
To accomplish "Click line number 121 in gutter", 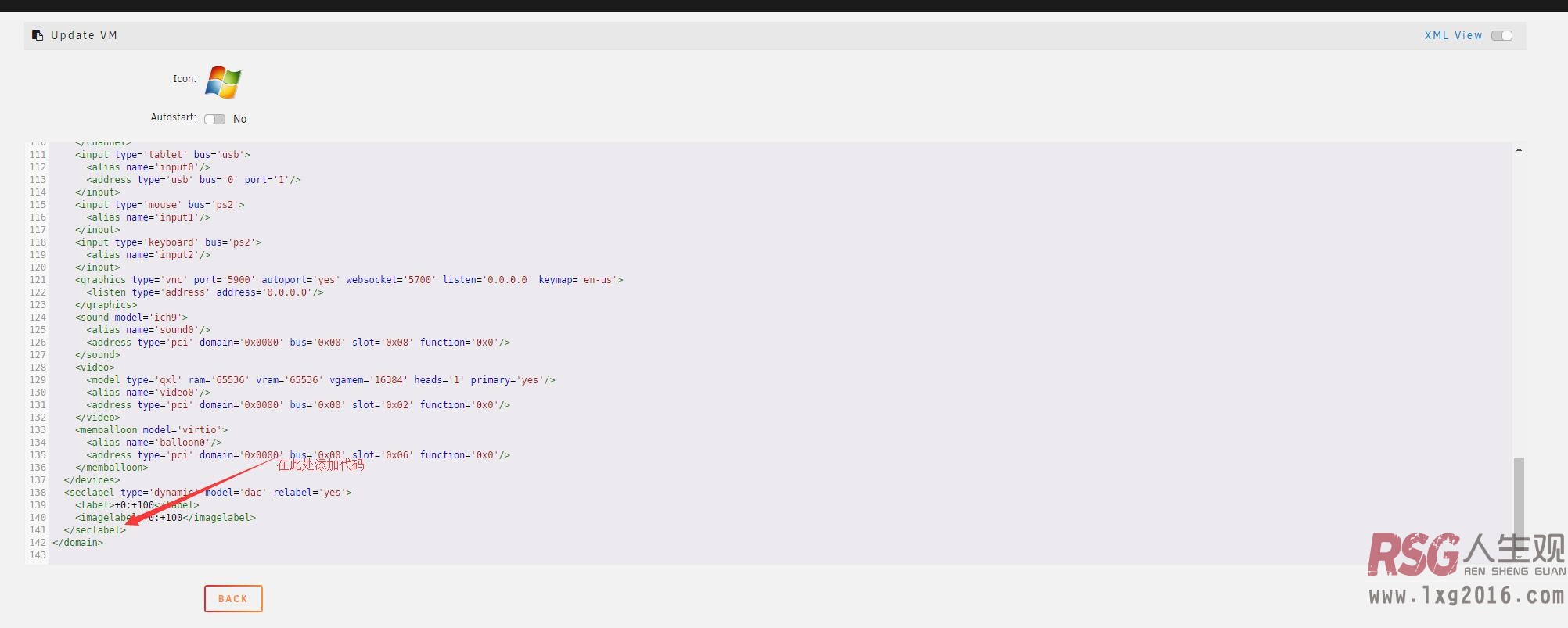I will click(38, 280).
